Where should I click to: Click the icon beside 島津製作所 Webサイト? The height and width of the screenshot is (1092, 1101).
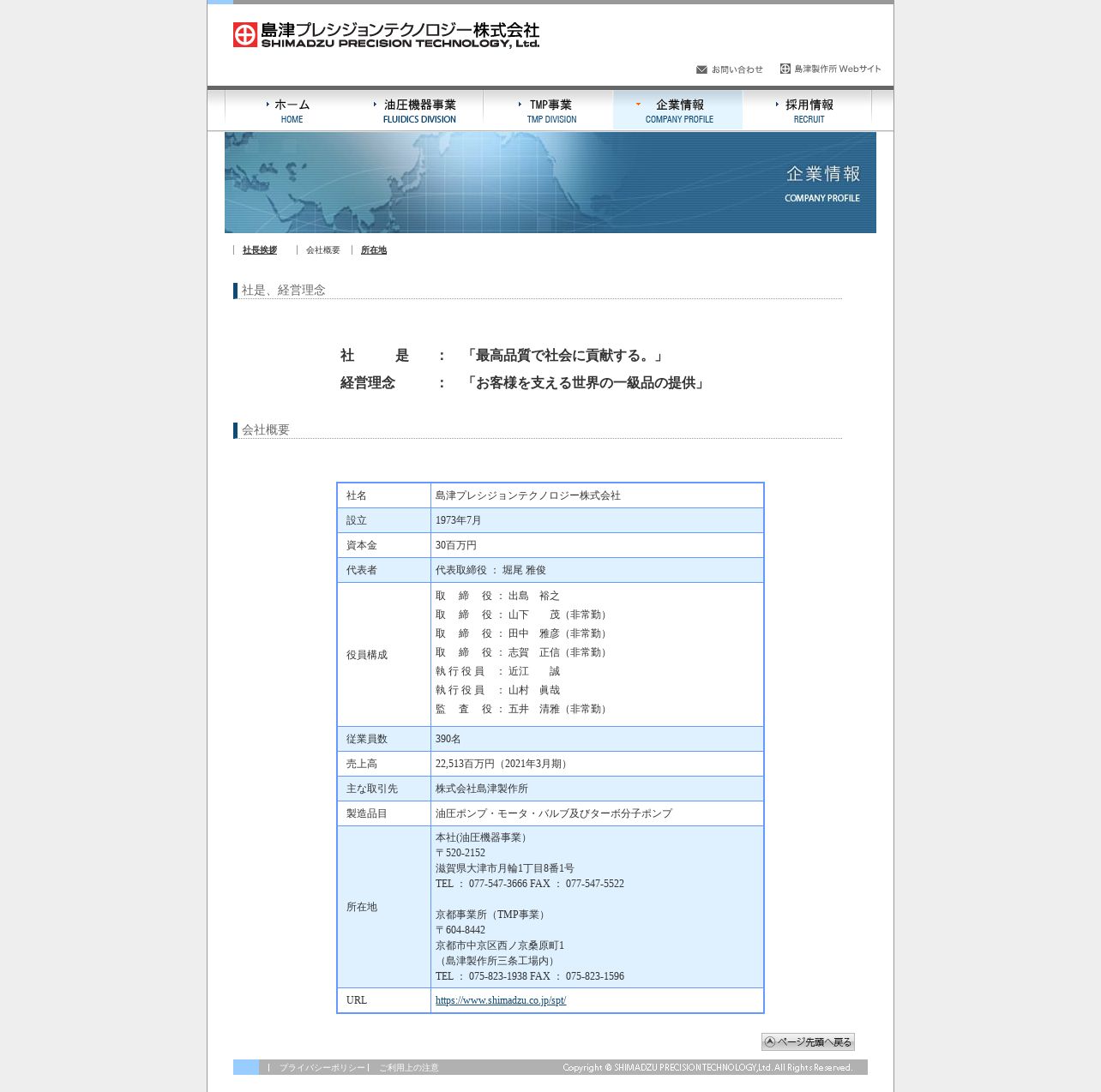[785, 69]
